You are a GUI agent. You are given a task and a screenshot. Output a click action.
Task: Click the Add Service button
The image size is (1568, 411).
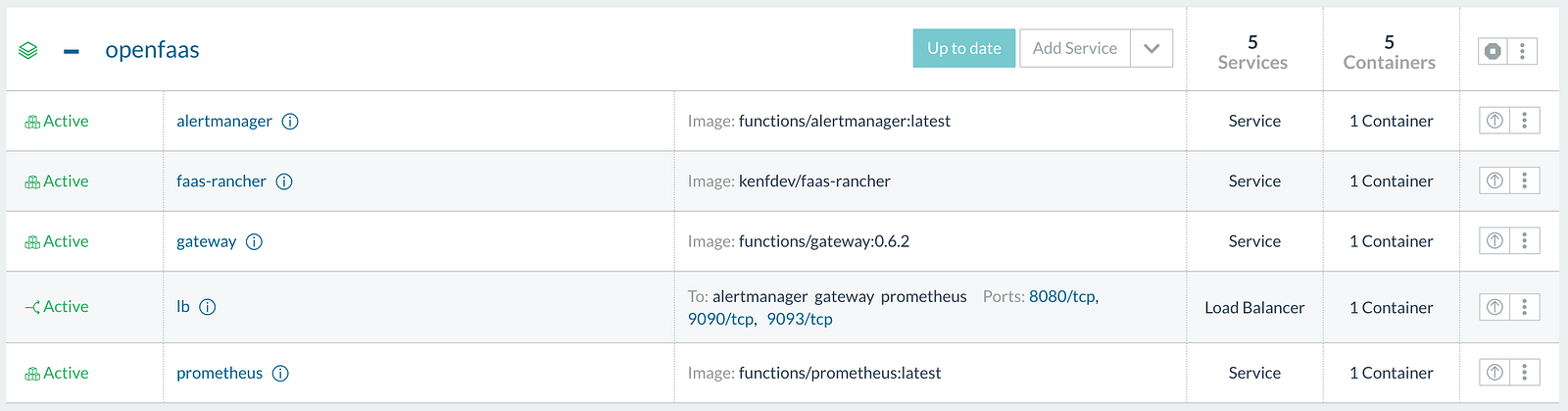(1074, 48)
